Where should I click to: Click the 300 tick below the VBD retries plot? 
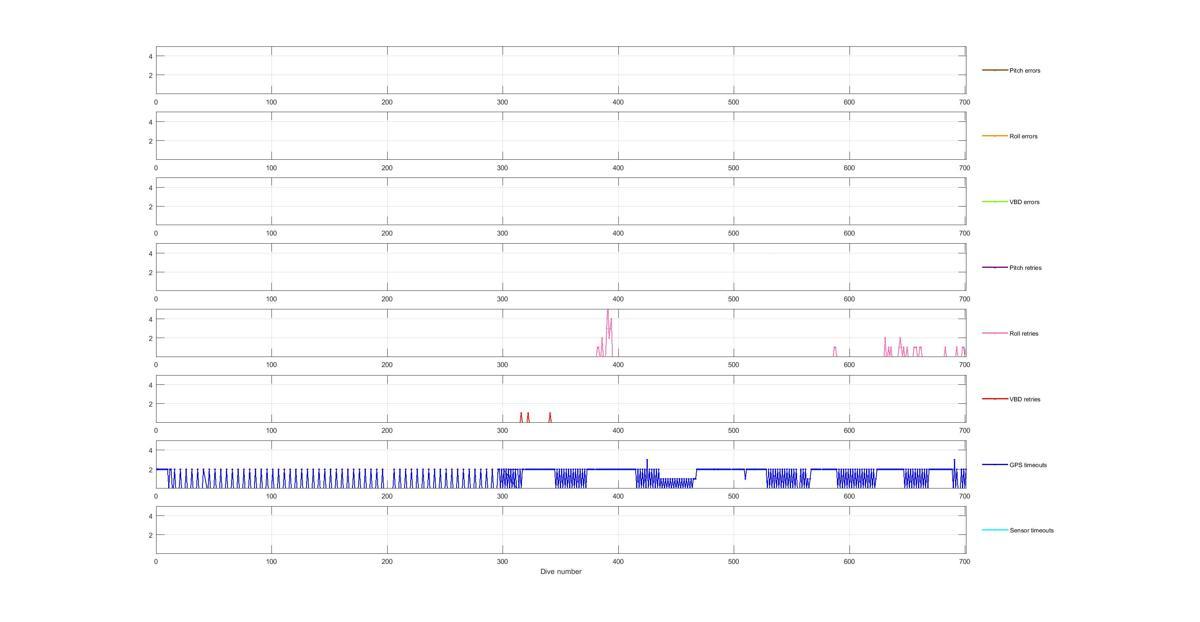tap(502, 431)
